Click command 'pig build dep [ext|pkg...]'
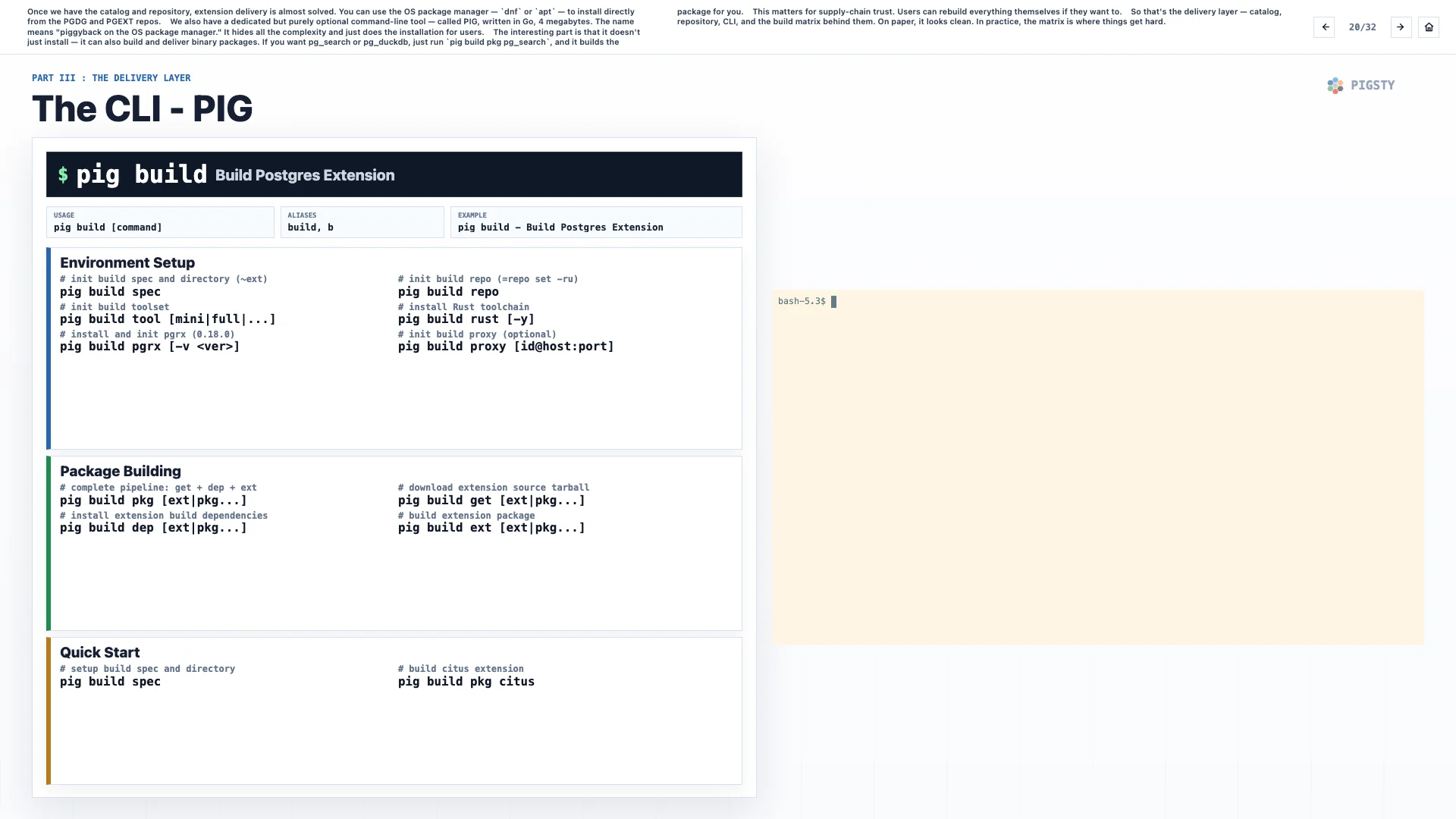 click(x=153, y=528)
